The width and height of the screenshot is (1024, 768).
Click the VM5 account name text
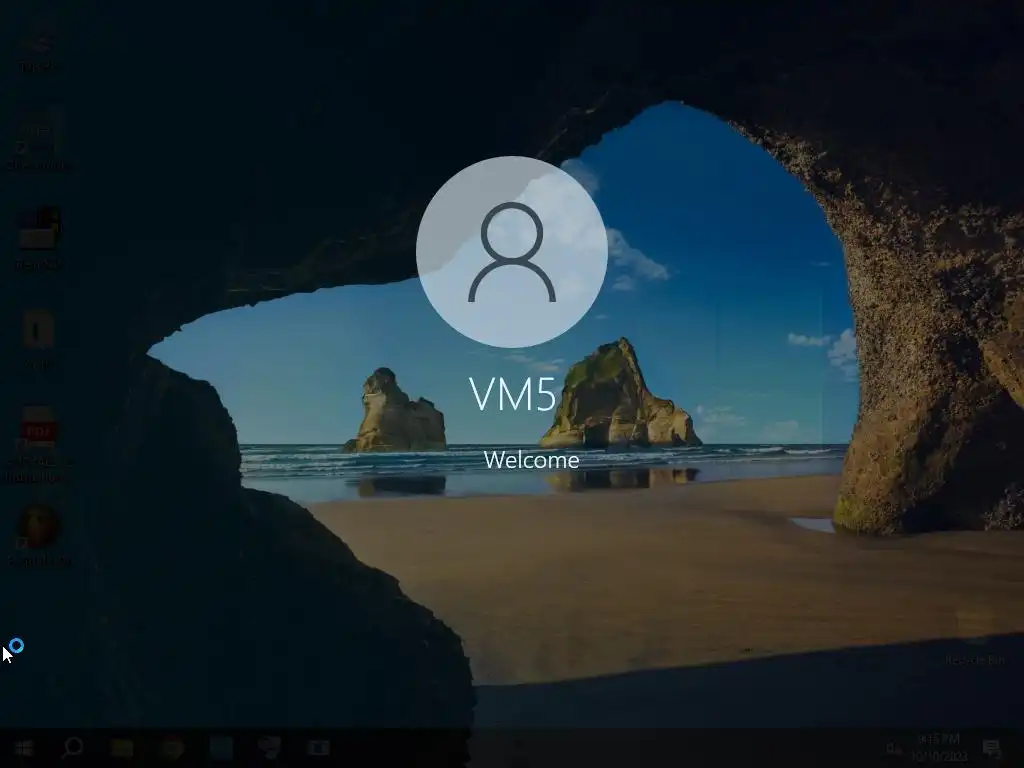click(x=513, y=394)
